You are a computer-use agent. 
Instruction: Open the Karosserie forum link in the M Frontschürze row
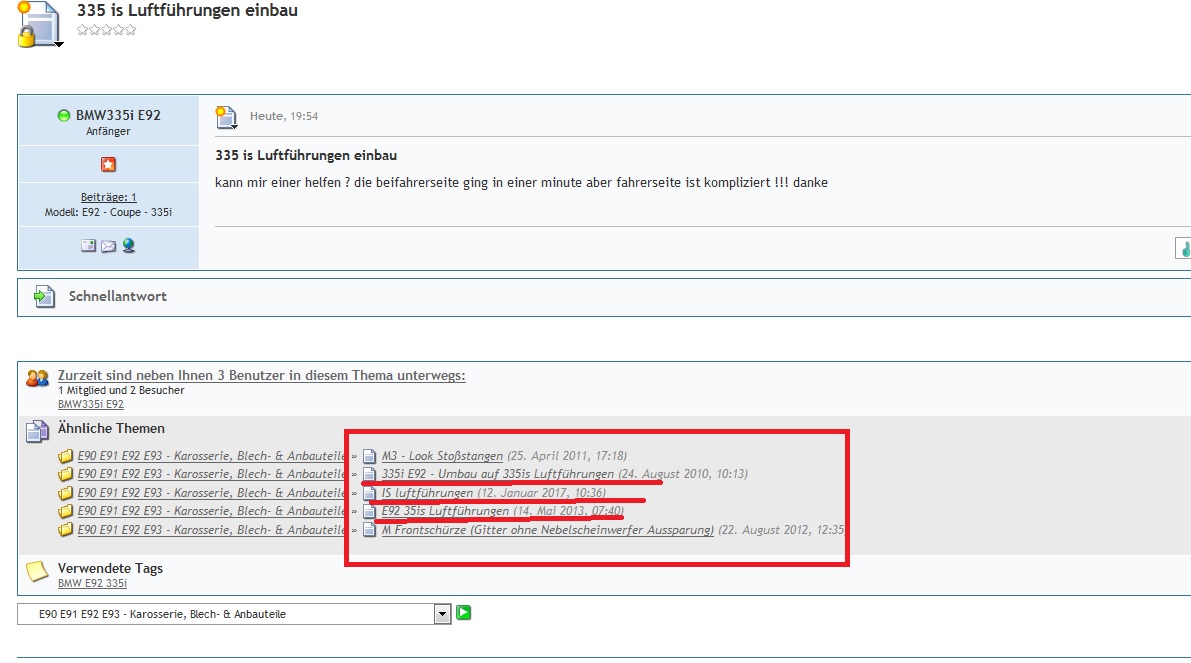[210, 530]
